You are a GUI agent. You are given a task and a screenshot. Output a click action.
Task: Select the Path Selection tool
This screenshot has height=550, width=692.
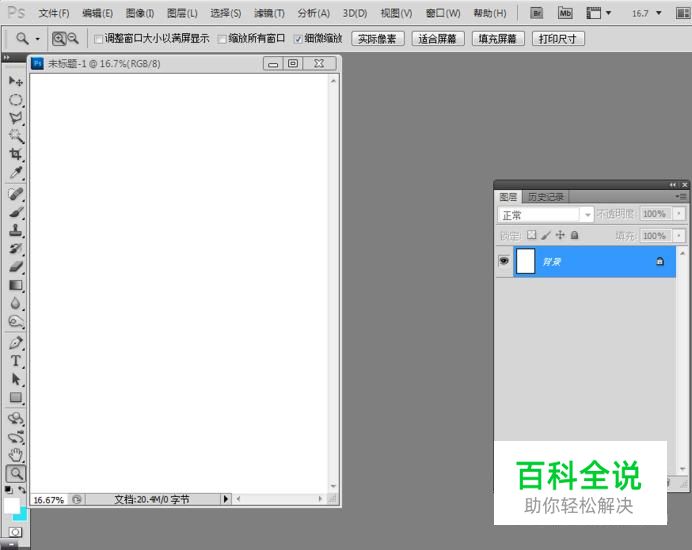pos(15,379)
